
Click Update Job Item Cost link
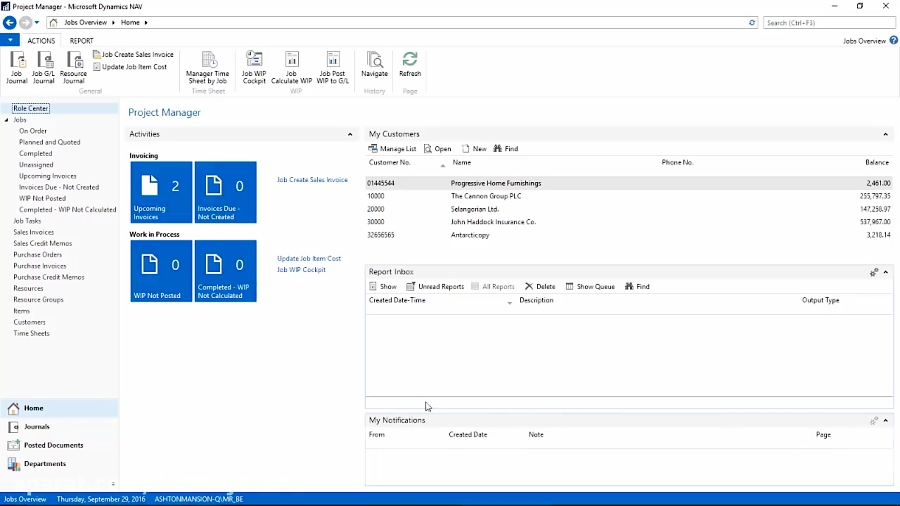click(309, 258)
